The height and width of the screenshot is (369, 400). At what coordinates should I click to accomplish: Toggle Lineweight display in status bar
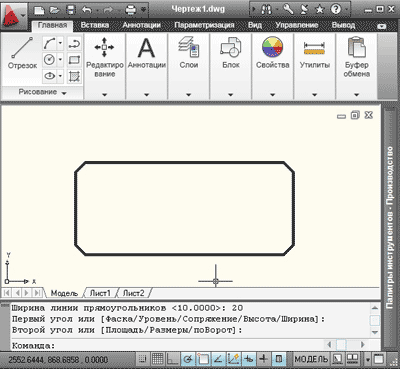264,359
